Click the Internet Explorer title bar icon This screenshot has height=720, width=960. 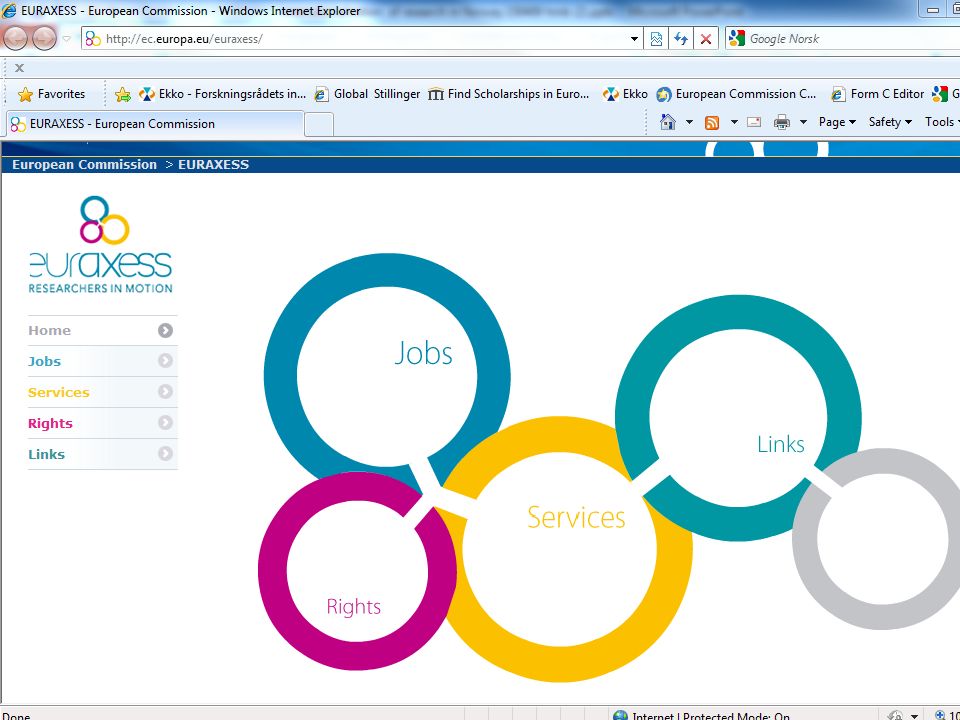tap(9, 10)
